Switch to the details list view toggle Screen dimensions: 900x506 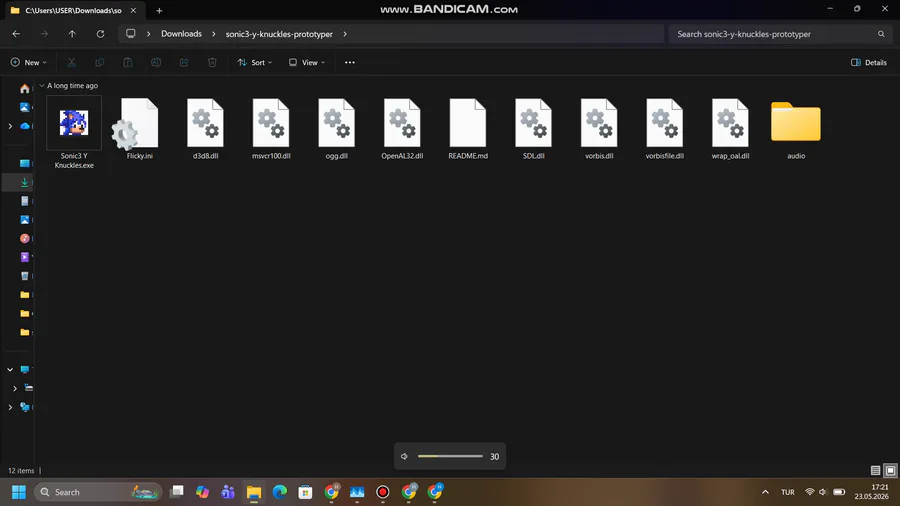(875, 470)
